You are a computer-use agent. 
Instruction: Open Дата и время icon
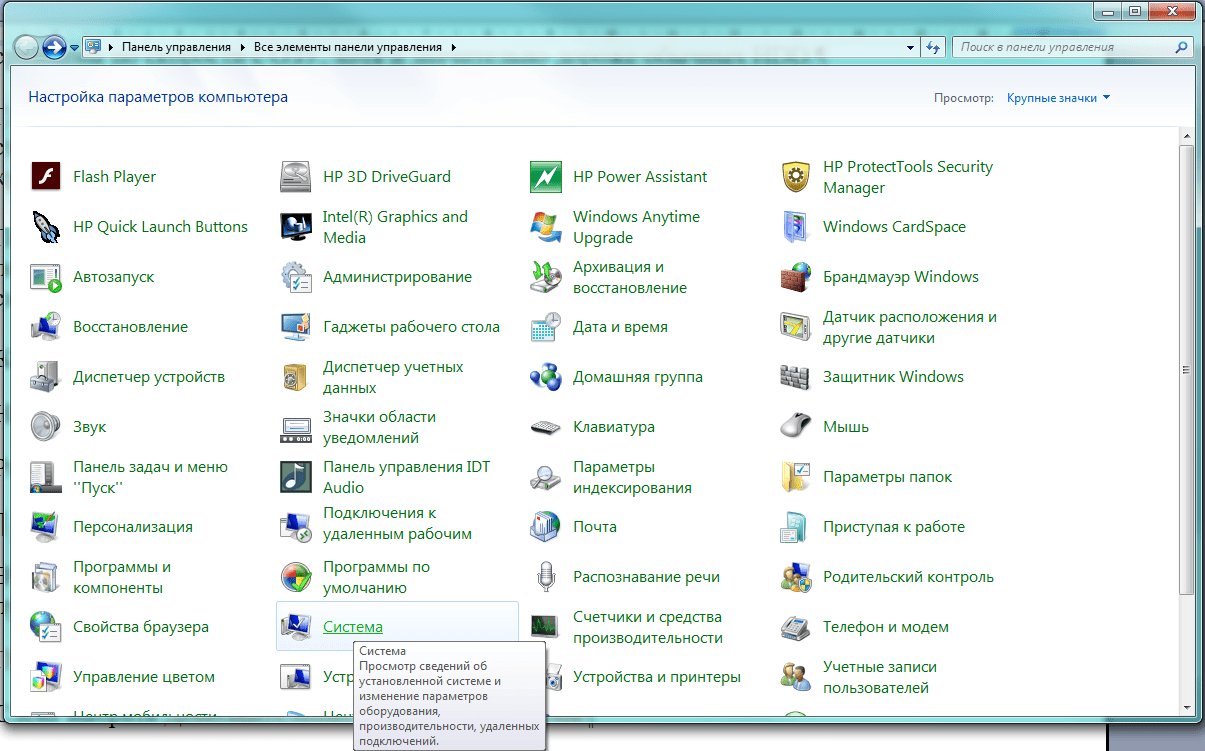coord(546,327)
